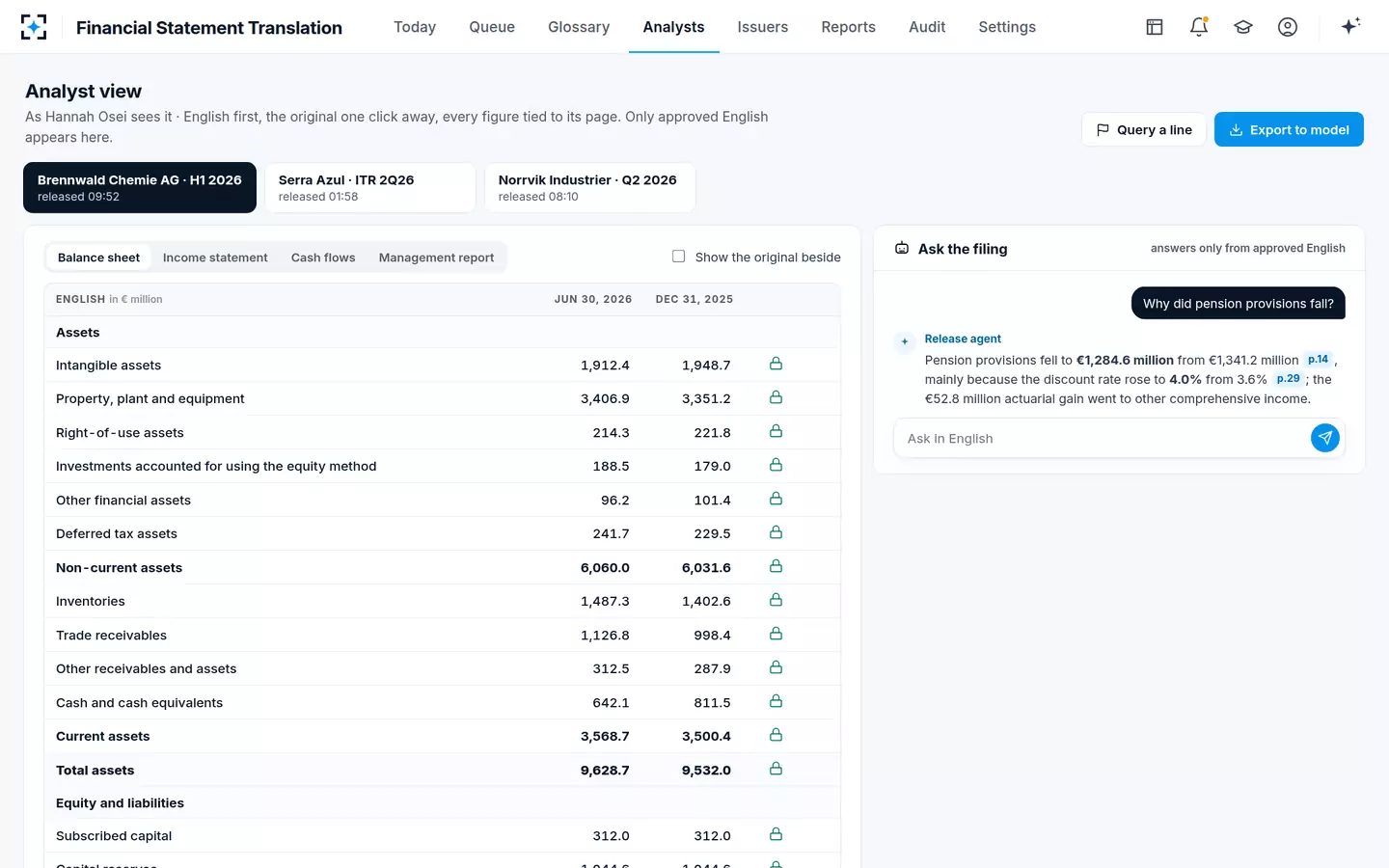Send the question with the paper-plane button
This screenshot has height=868, width=1389.
click(1325, 438)
